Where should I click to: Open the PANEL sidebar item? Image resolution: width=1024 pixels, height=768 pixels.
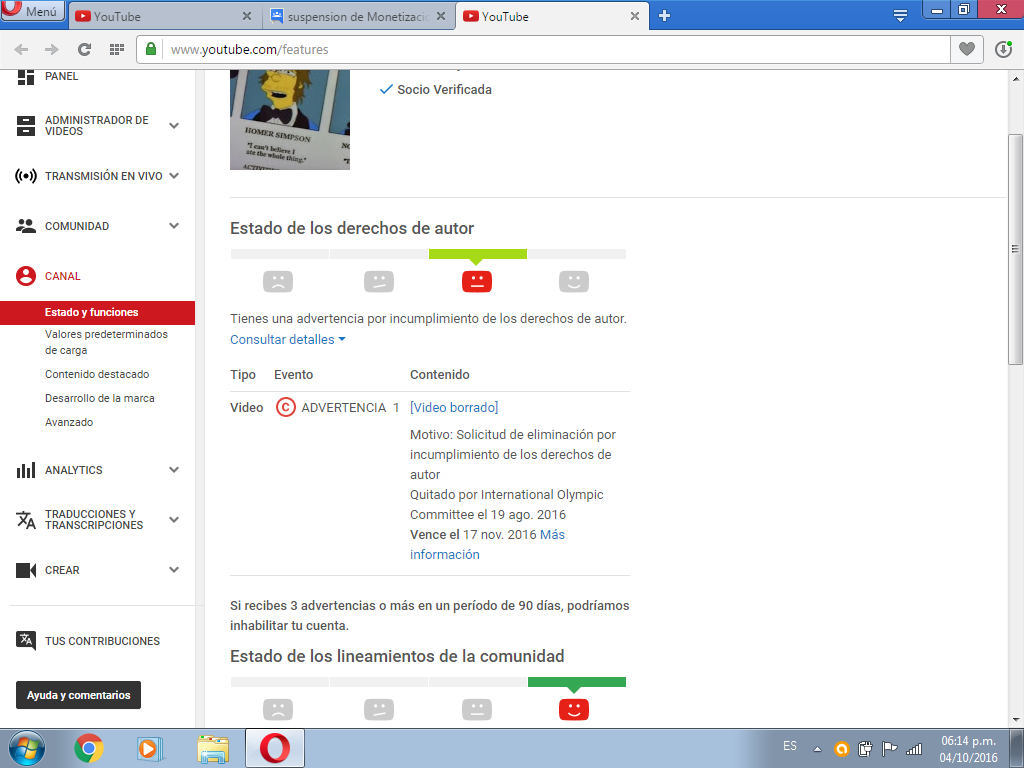click(x=61, y=76)
